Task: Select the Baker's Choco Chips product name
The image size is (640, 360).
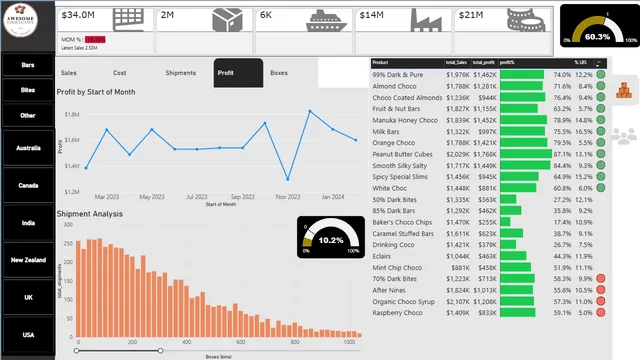Action: pos(402,222)
